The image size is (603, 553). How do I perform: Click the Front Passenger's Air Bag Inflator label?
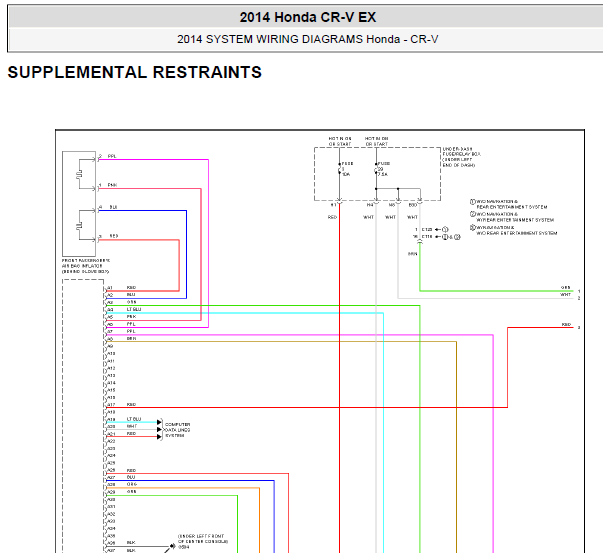point(86,266)
